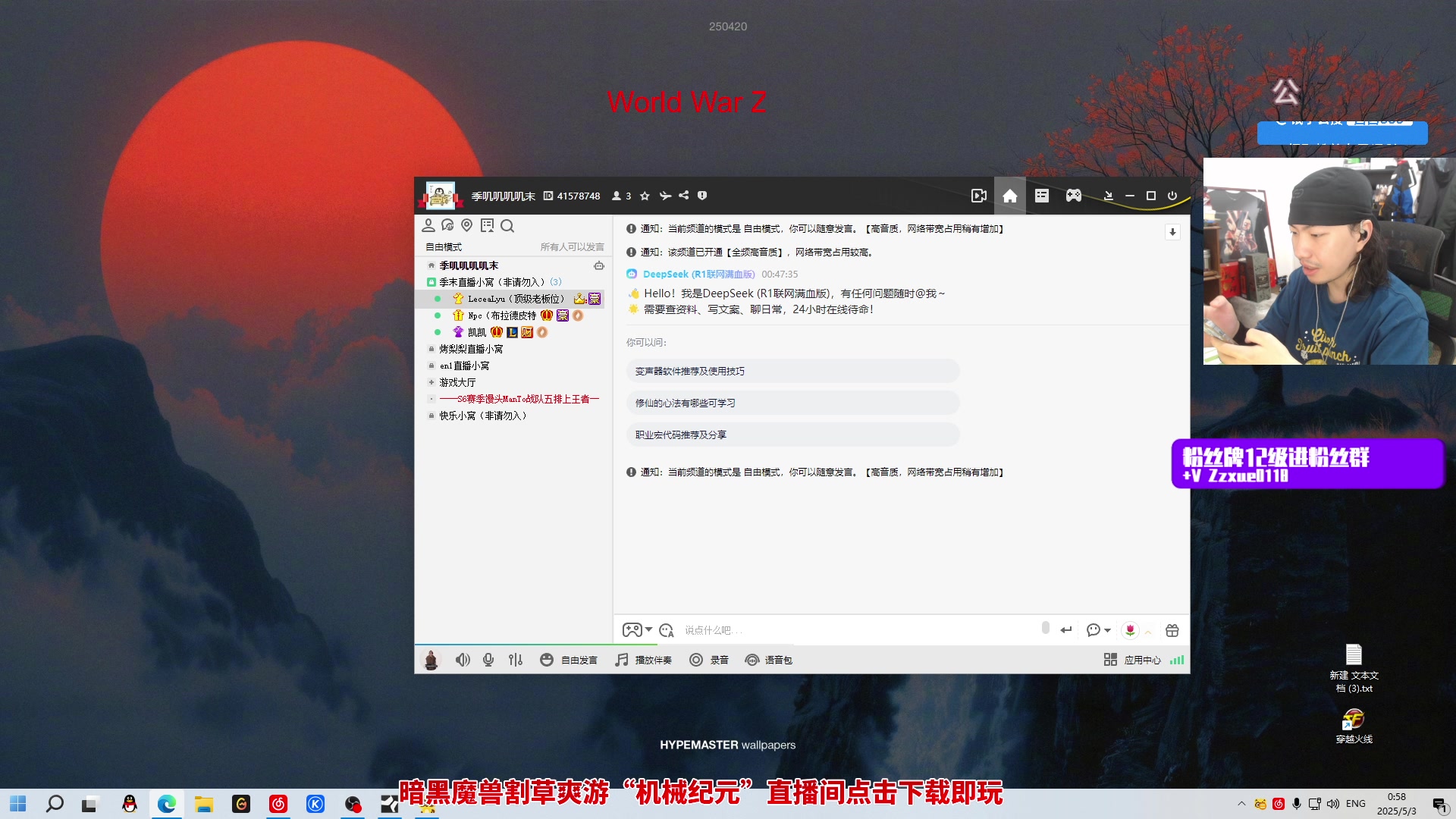The height and width of the screenshot is (819, 1456).
Task: Select user 凯凯 in channel list
Action: (x=477, y=332)
